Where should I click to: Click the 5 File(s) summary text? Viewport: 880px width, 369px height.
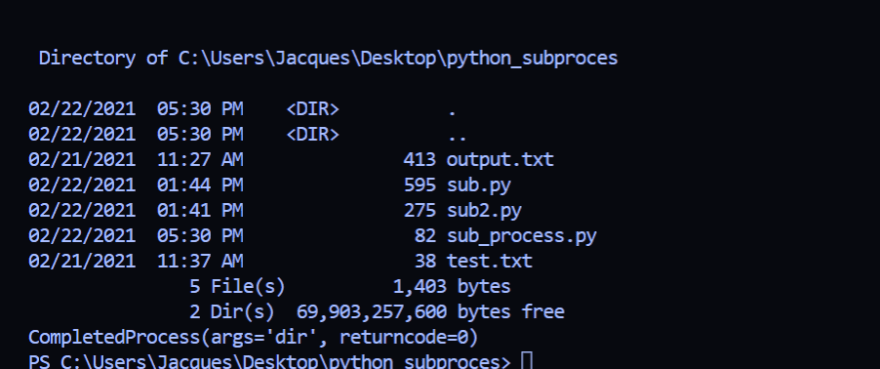(x=237, y=287)
